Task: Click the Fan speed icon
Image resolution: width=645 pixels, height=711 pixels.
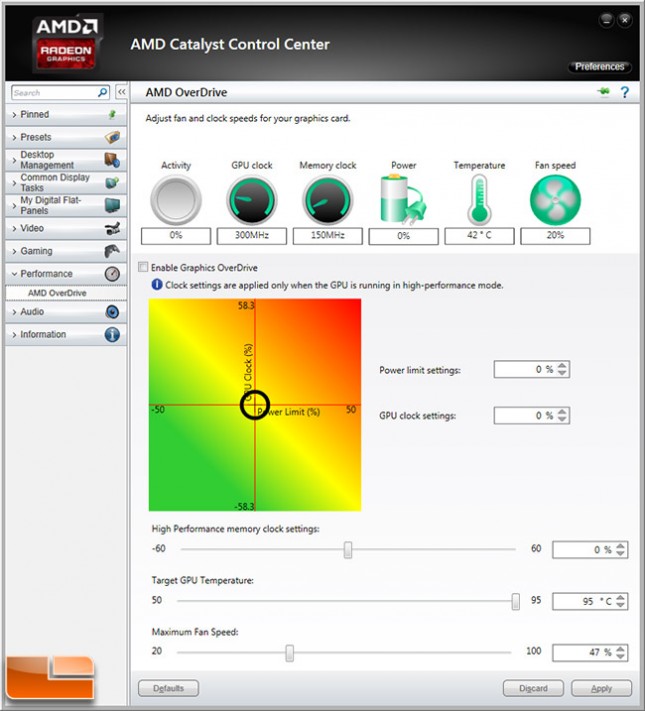Action: 555,200
